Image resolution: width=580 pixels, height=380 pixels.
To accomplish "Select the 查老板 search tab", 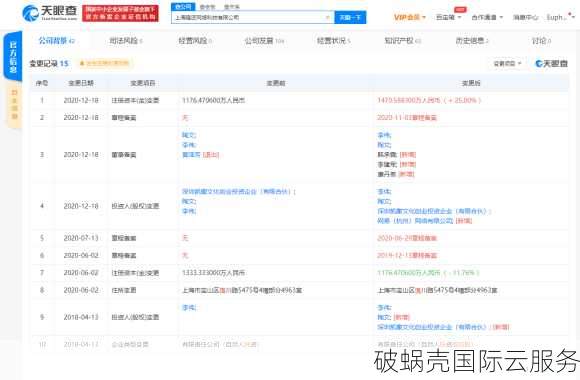I will [x=207, y=7].
